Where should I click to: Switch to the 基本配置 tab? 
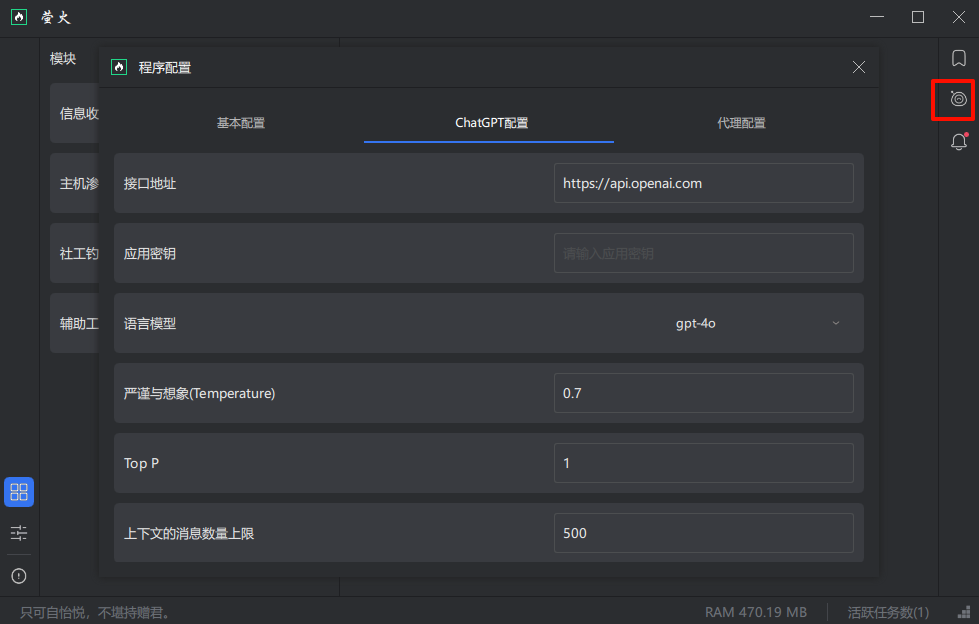click(x=241, y=123)
